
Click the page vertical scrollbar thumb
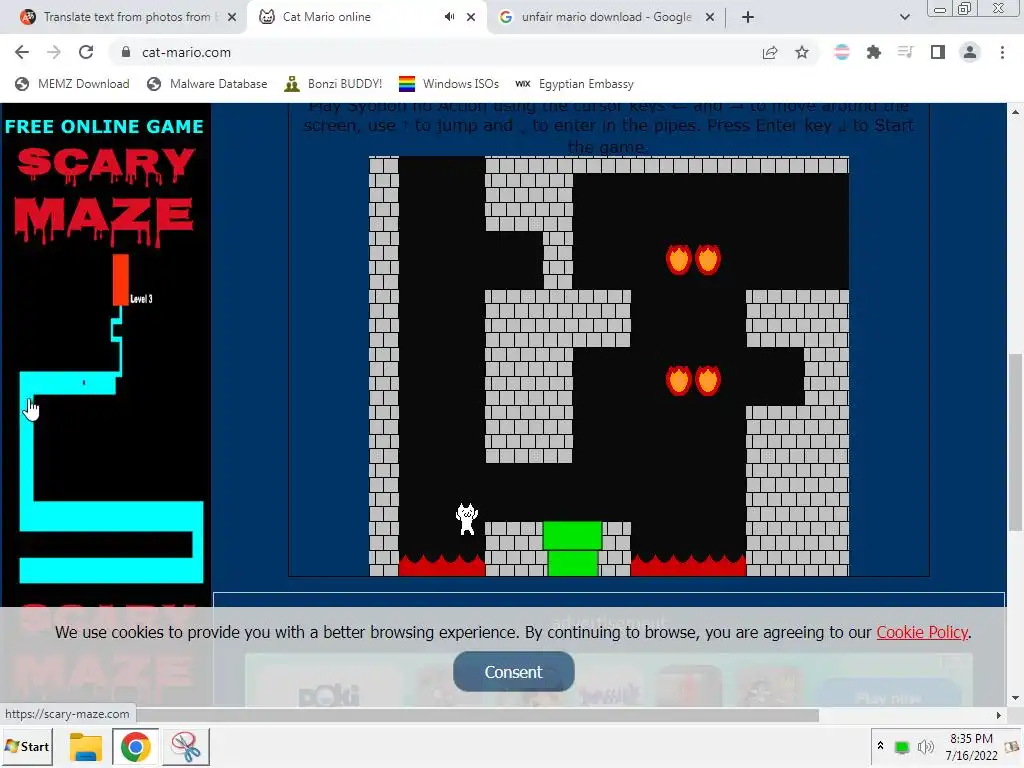click(x=1015, y=443)
